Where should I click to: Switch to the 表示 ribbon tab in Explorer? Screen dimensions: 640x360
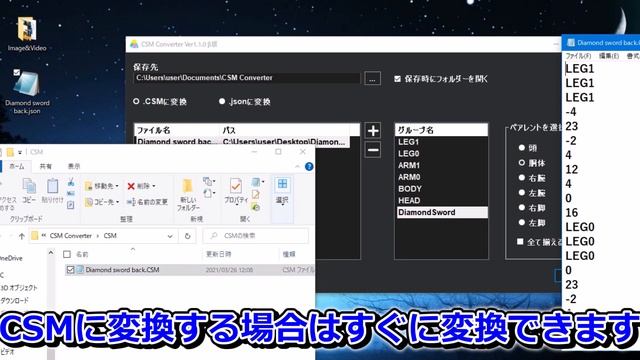[74, 166]
